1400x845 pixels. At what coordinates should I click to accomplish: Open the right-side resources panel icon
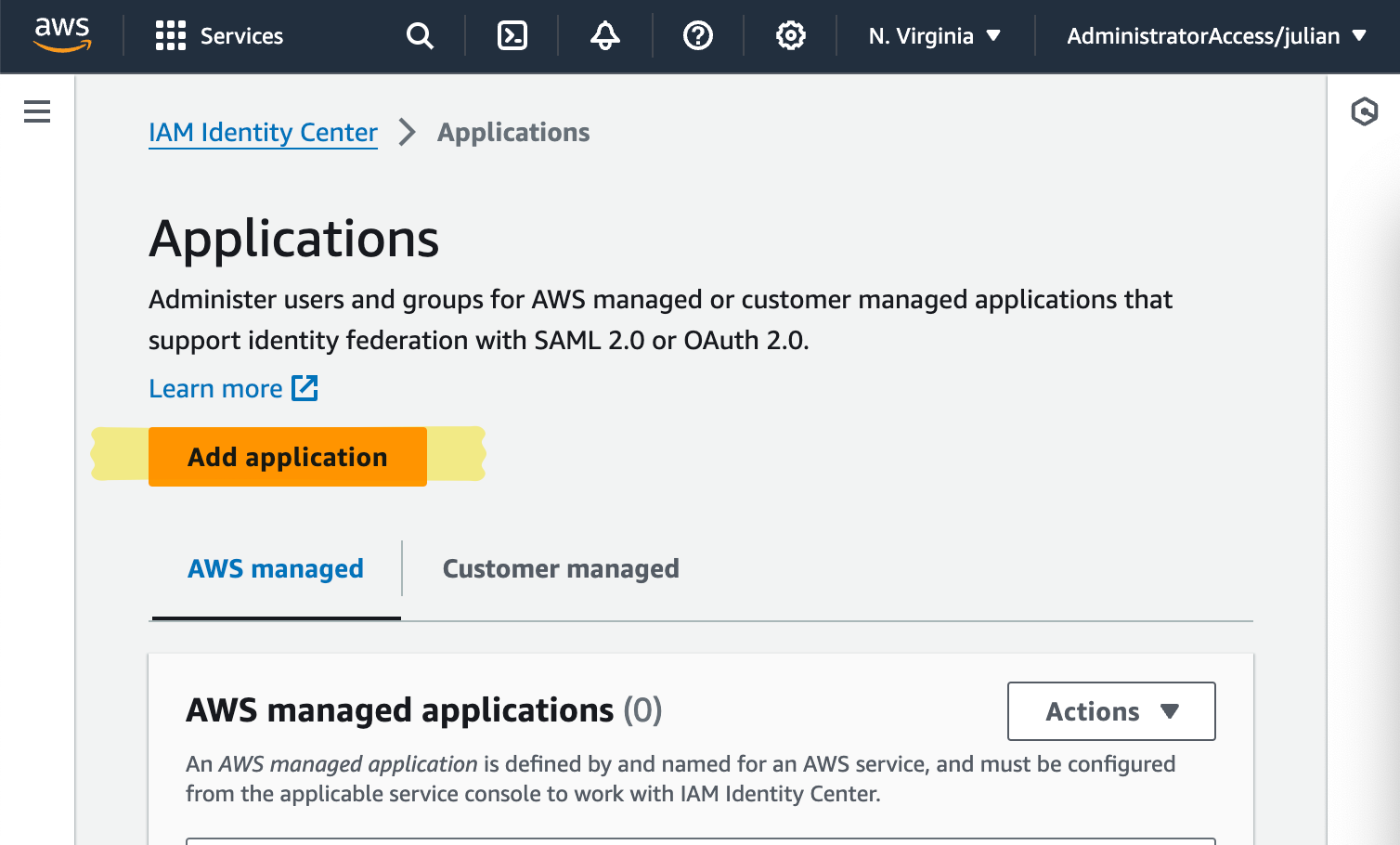pos(1365,110)
